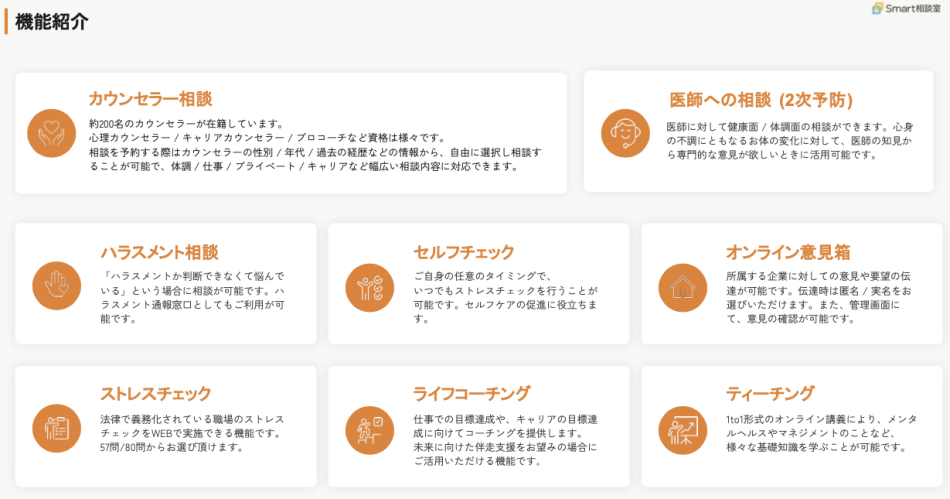950x499 pixels.
Task: Choose the ライフコーチング title
Action: point(471,394)
